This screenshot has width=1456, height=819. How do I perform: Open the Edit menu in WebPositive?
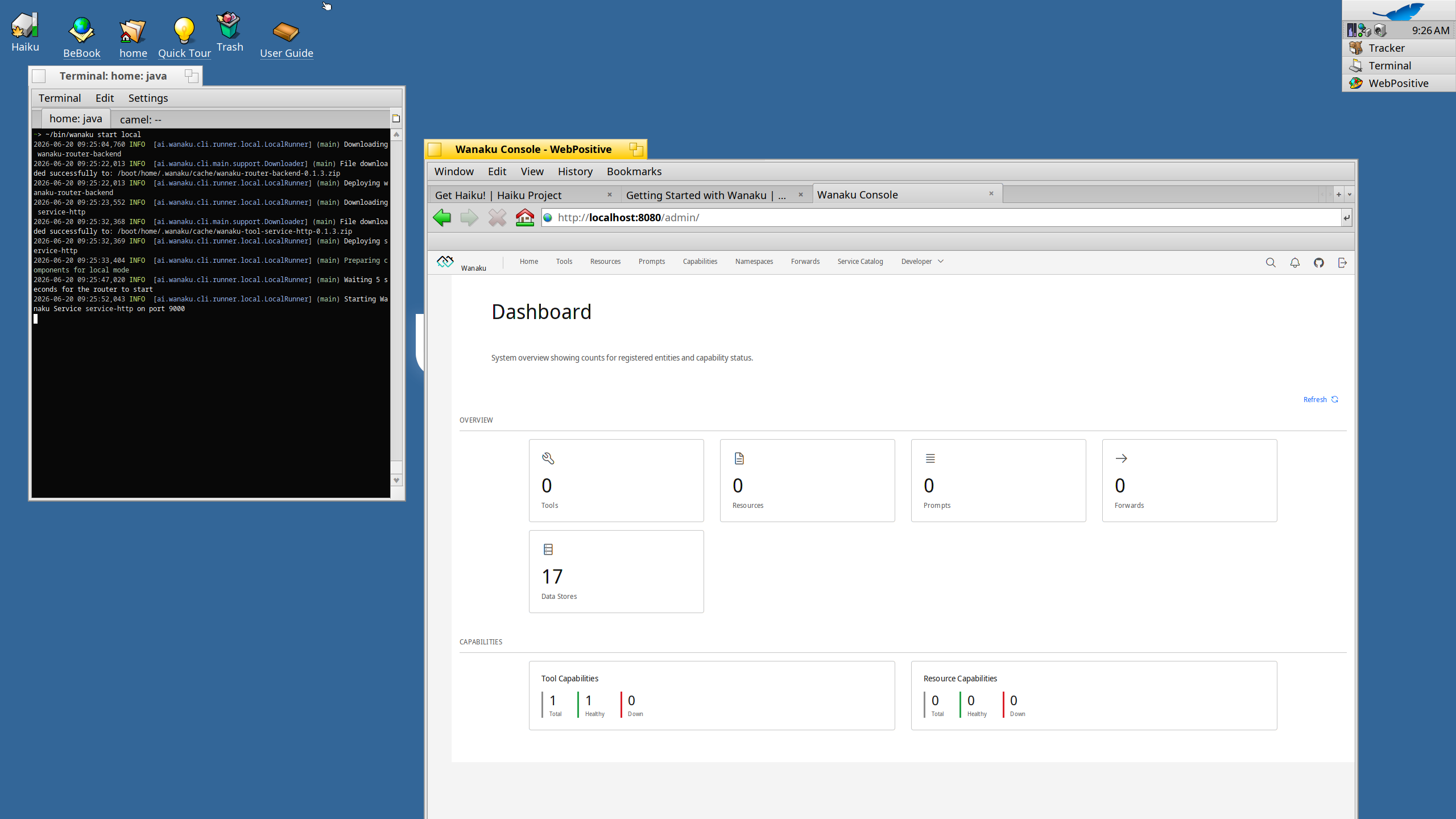coord(497,171)
